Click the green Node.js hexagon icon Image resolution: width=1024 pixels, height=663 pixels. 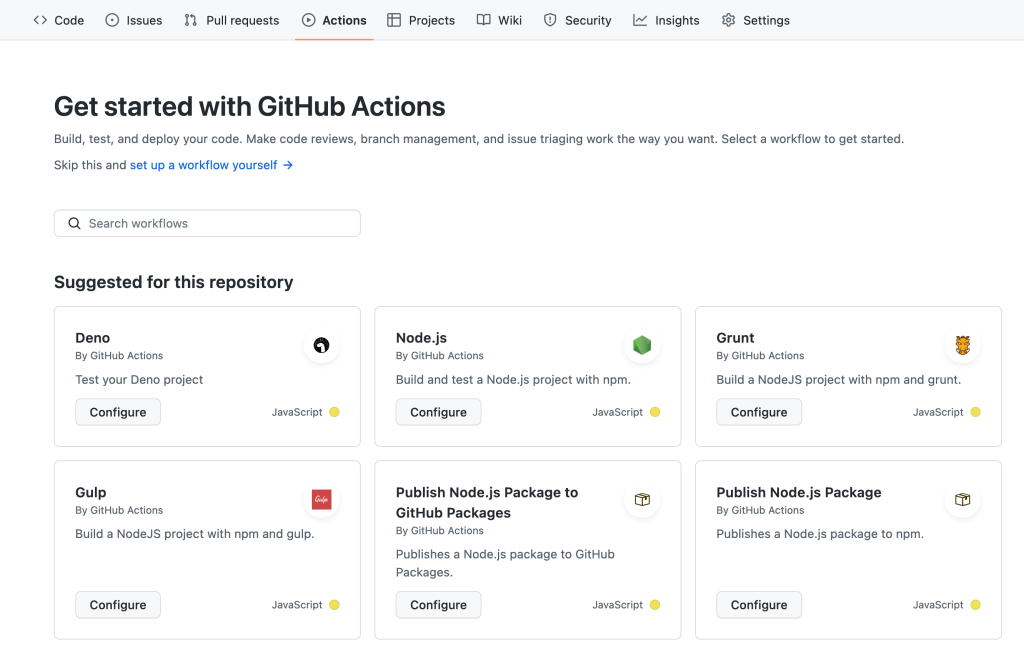point(642,346)
